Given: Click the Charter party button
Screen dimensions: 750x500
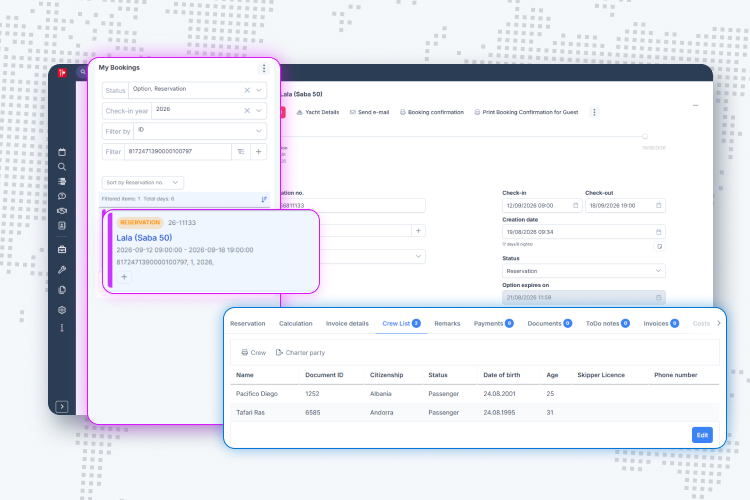Looking at the screenshot, I should [300, 353].
